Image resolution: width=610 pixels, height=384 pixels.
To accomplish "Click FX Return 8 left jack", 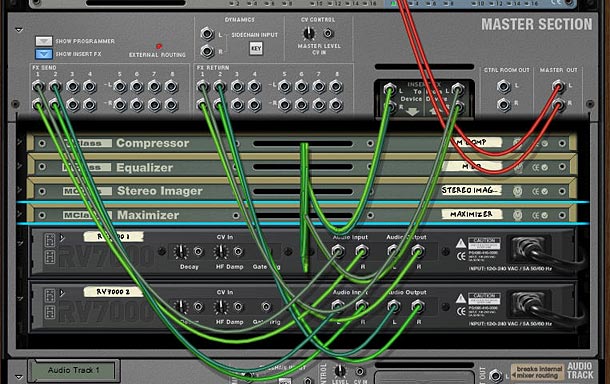I will tap(336, 86).
